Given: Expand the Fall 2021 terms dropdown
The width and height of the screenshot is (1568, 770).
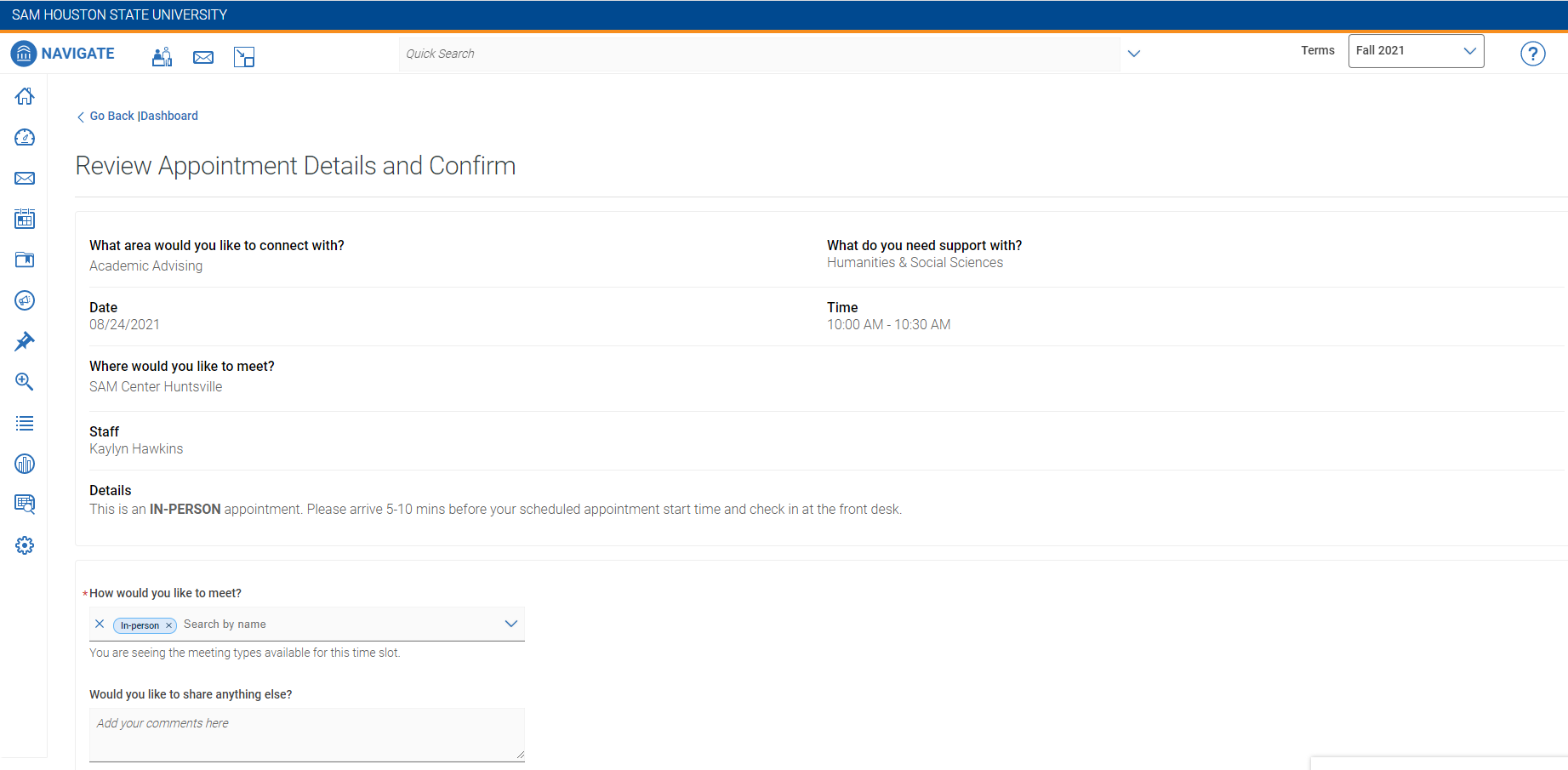Looking at the screenshot, I should pyautogui.click(x=1416, y=51).
